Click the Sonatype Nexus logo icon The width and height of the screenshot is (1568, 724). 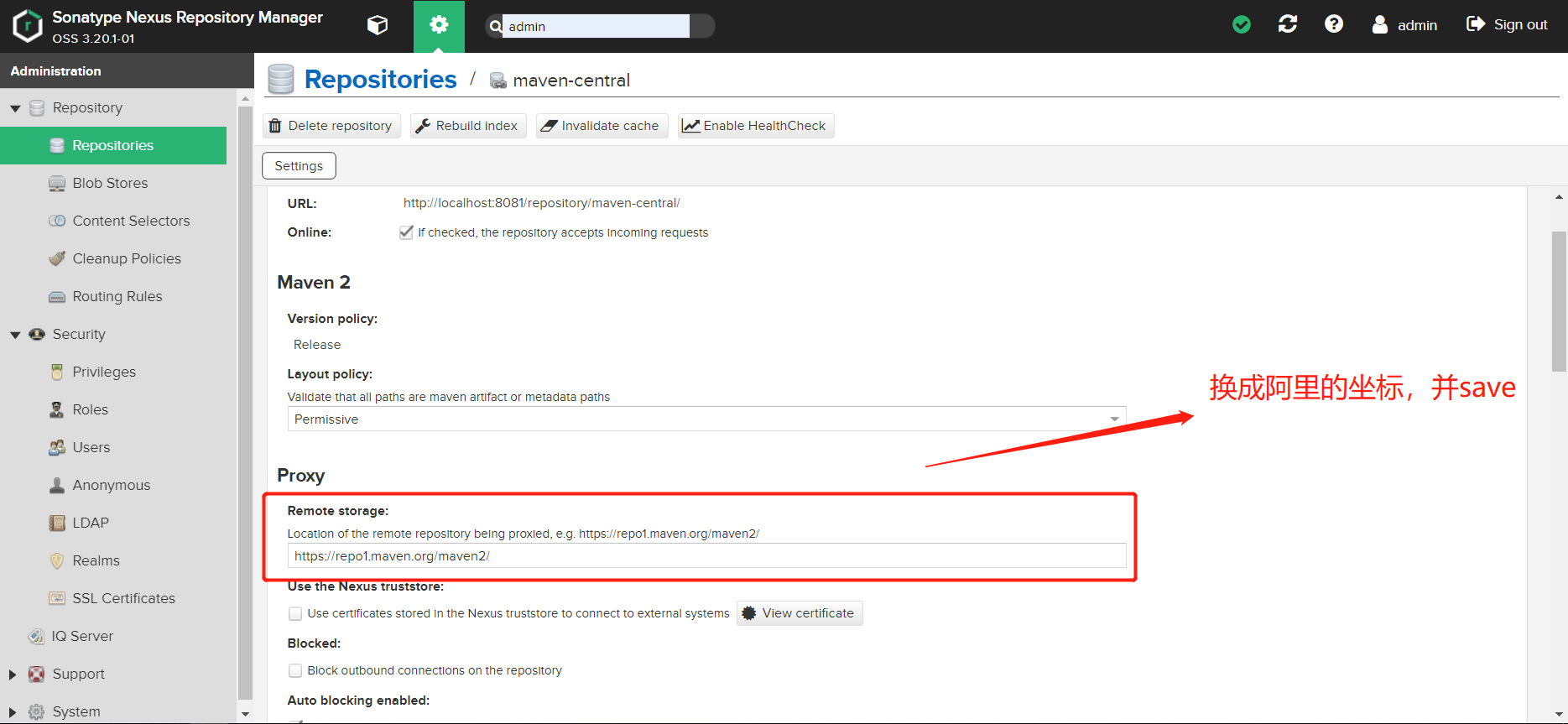pyautogui.click(x=28, y=26)
